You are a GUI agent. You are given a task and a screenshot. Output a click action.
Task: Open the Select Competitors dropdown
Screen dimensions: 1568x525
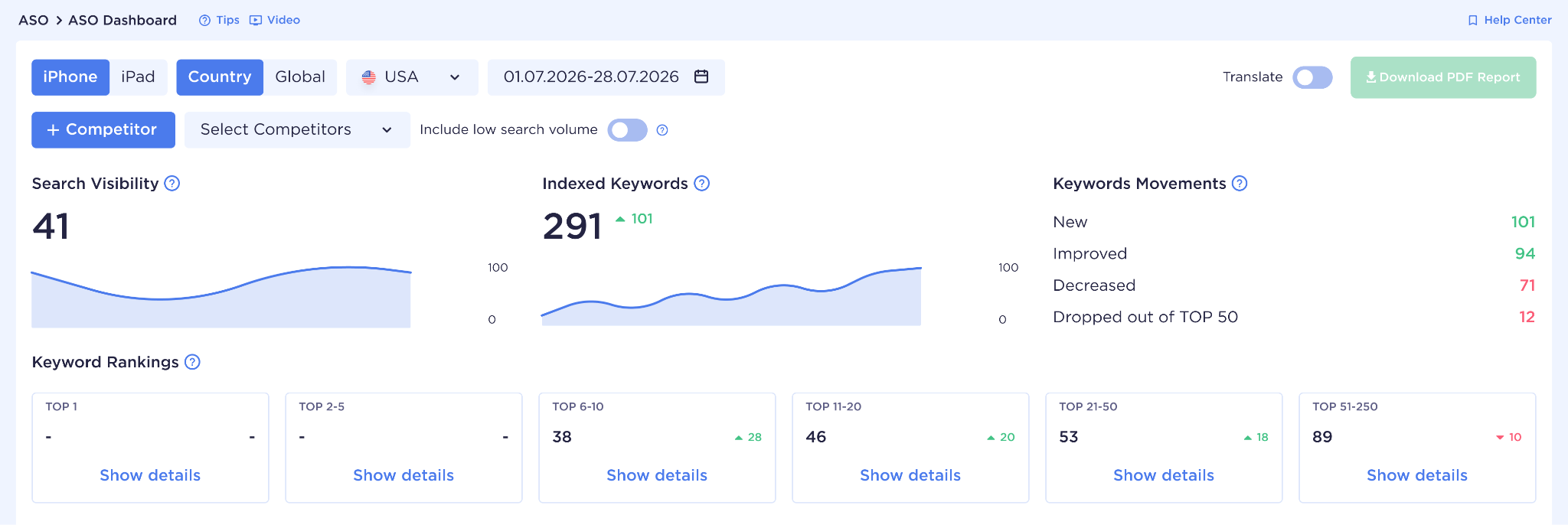[297, 130]
